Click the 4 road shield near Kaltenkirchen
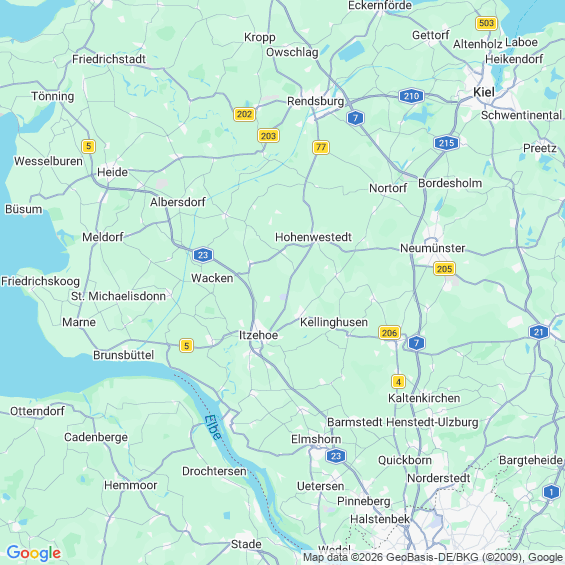 (x=398, y=381)
